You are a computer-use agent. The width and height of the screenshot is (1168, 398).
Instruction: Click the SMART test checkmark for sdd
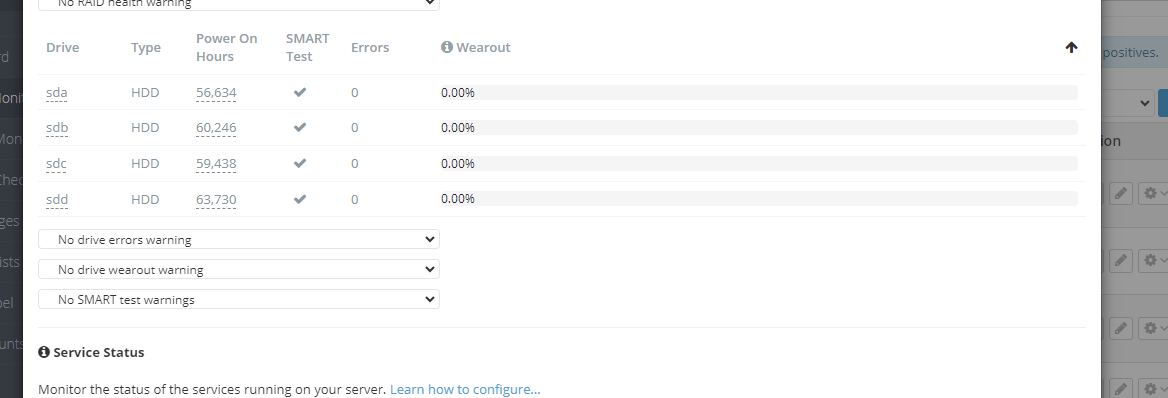[x=299, y=199]
